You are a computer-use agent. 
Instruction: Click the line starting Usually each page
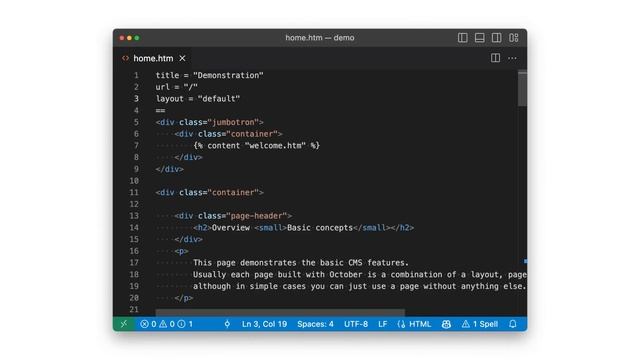point(360,275)
